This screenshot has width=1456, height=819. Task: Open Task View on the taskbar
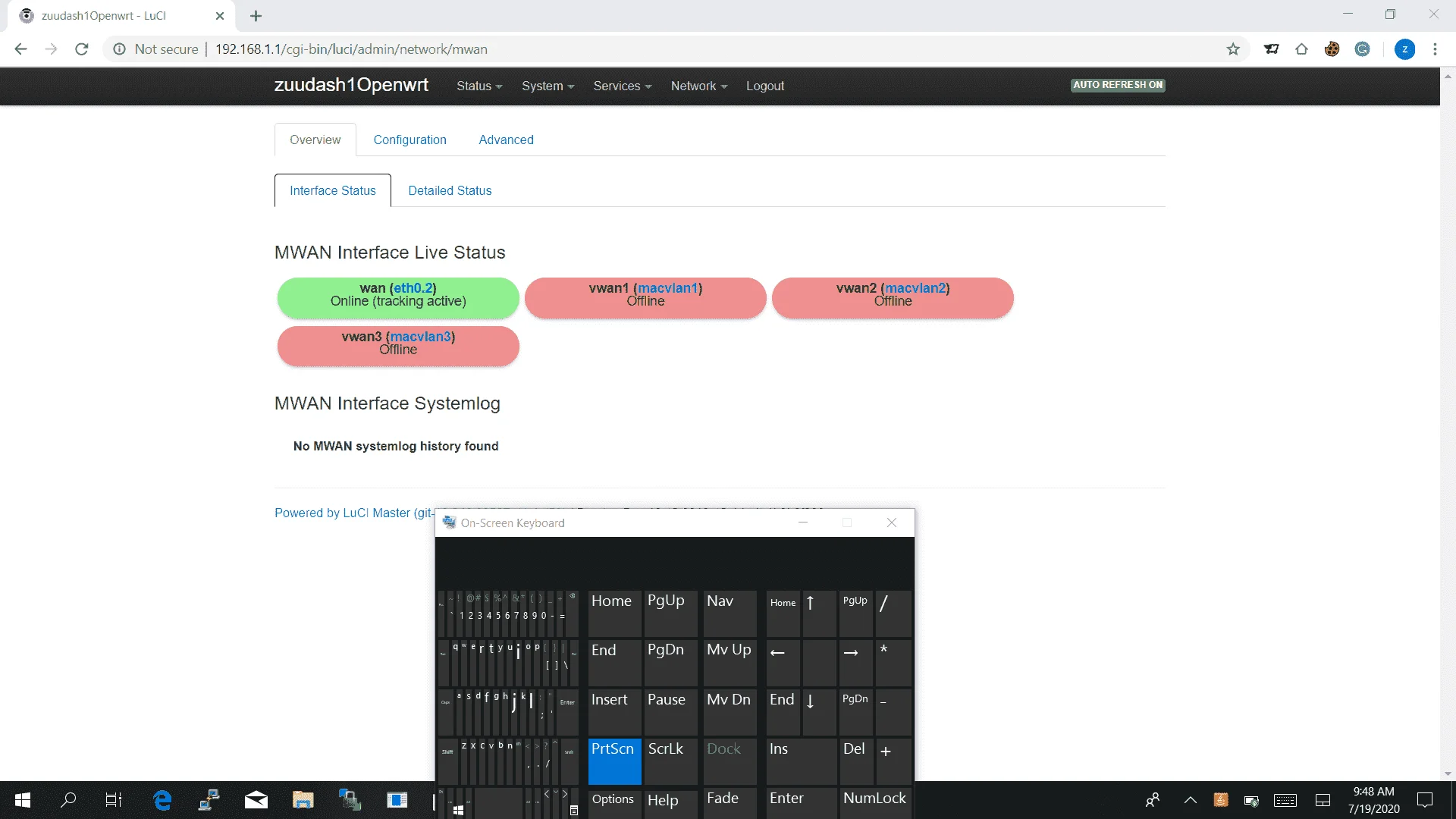114,800
